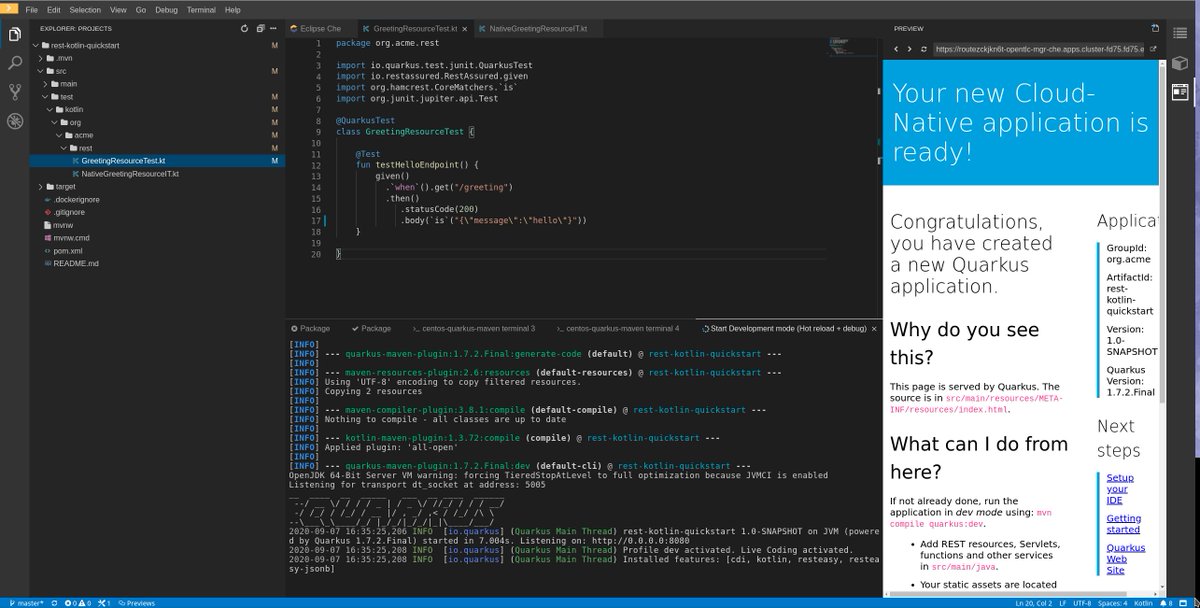Screen dimensions: 1200x608
Task: Go back in the Preview browser
Action: [896, 48]
